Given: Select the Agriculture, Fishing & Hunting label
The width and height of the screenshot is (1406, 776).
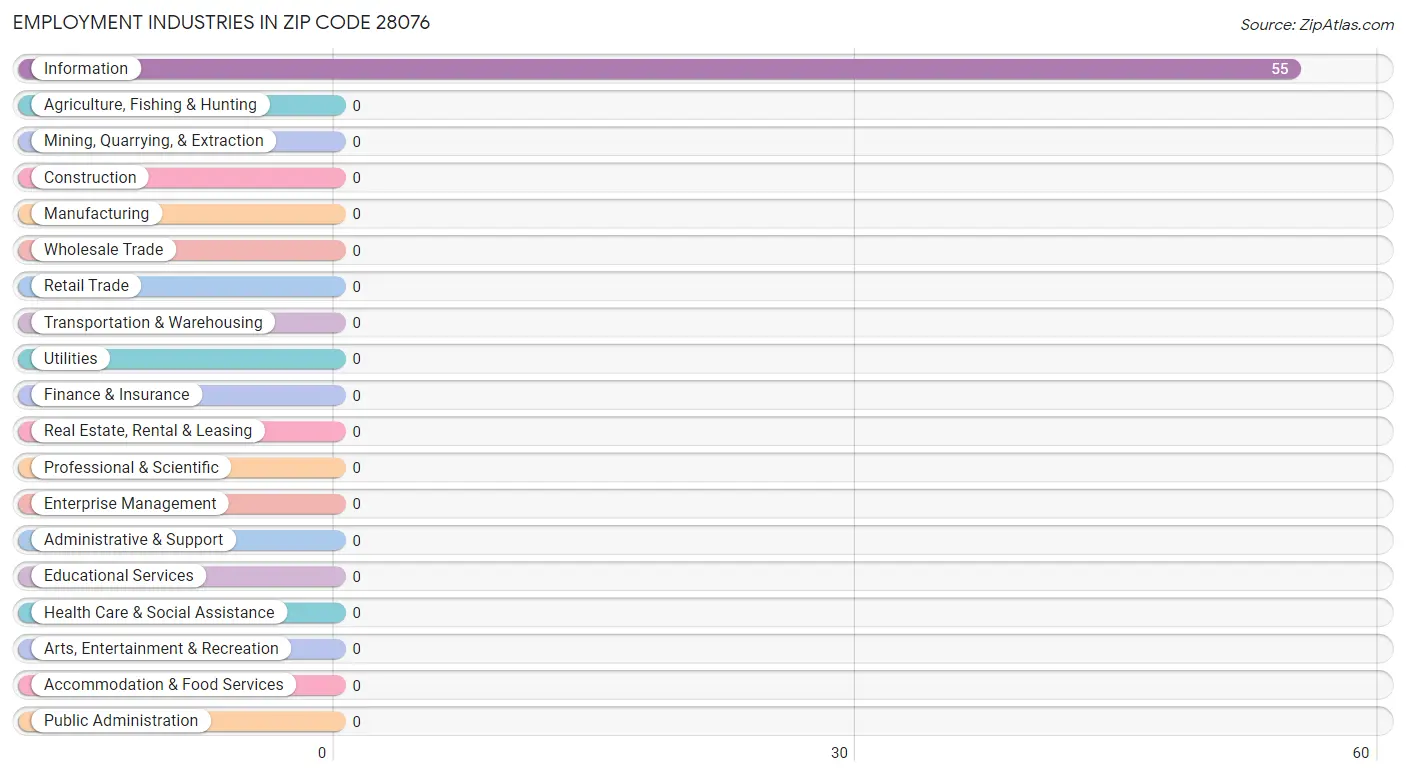Looking at the screenshot, I should coord(150,105).
